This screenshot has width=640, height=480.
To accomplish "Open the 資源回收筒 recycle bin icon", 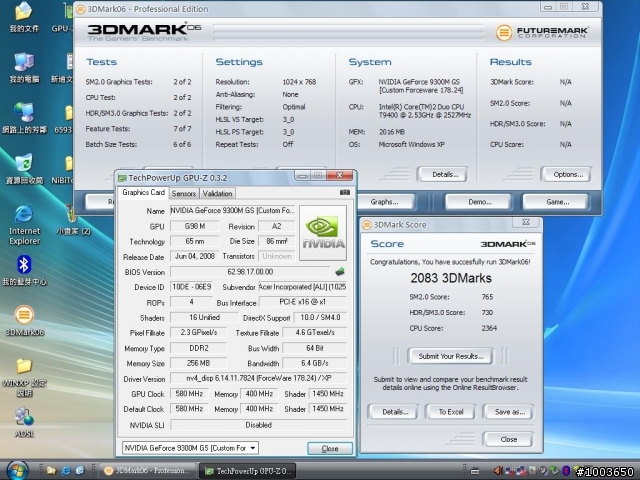I will tap(24, 169).
